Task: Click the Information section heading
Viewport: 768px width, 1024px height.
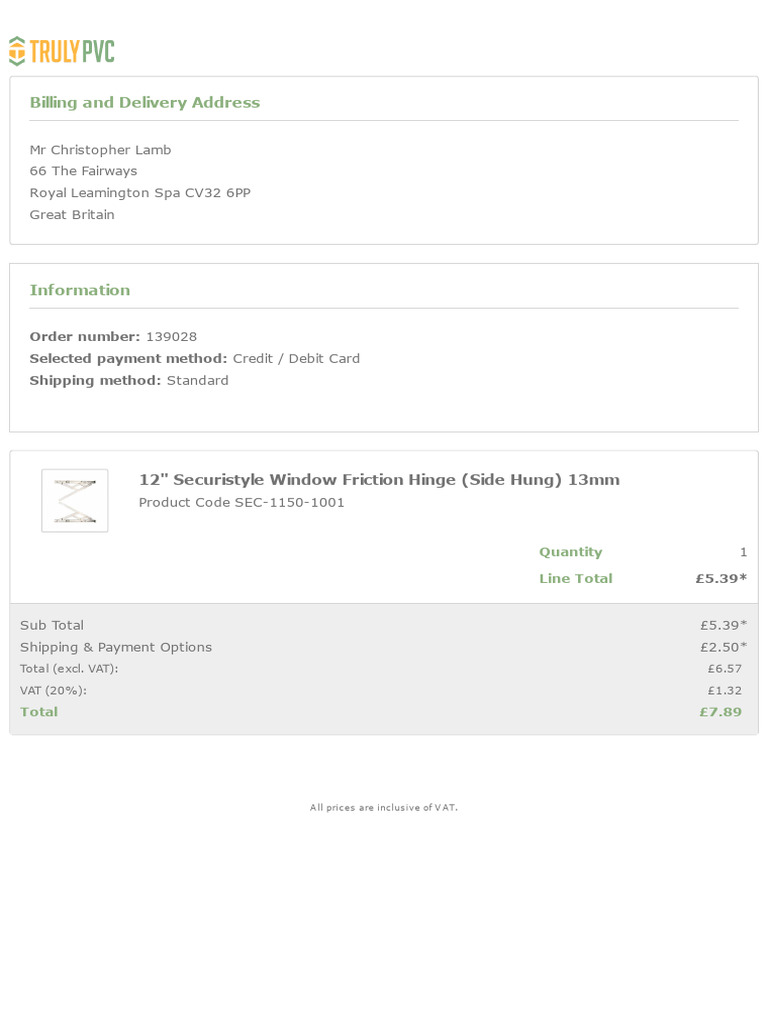Action: click(x=80, y=290)
